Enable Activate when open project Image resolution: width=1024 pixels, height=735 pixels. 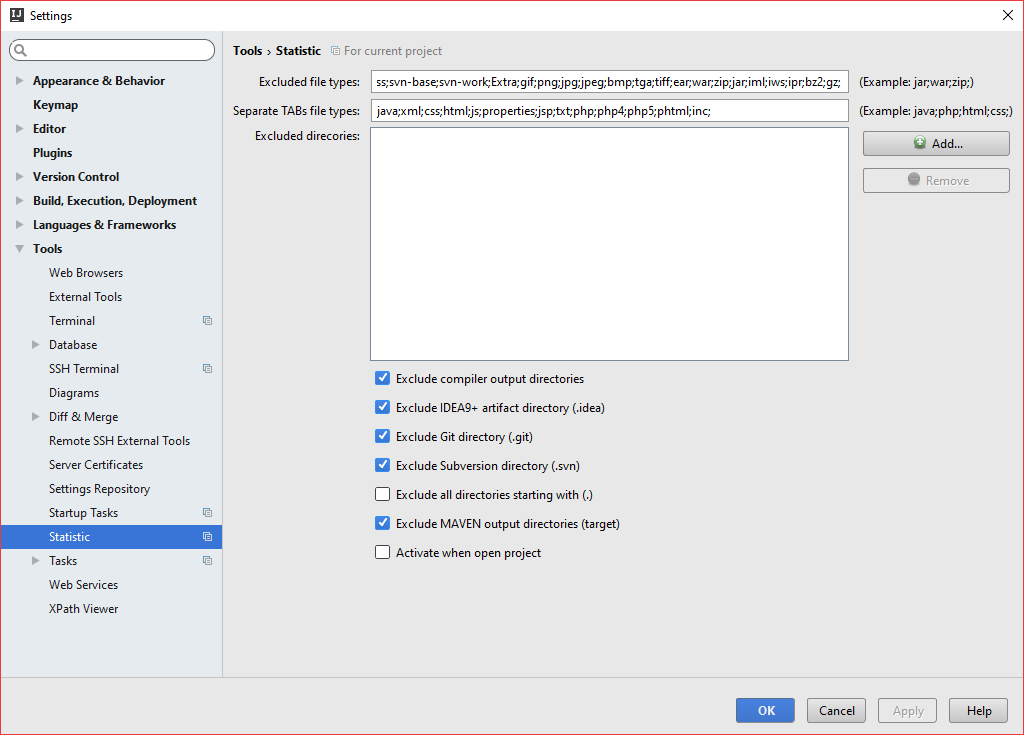383,553
